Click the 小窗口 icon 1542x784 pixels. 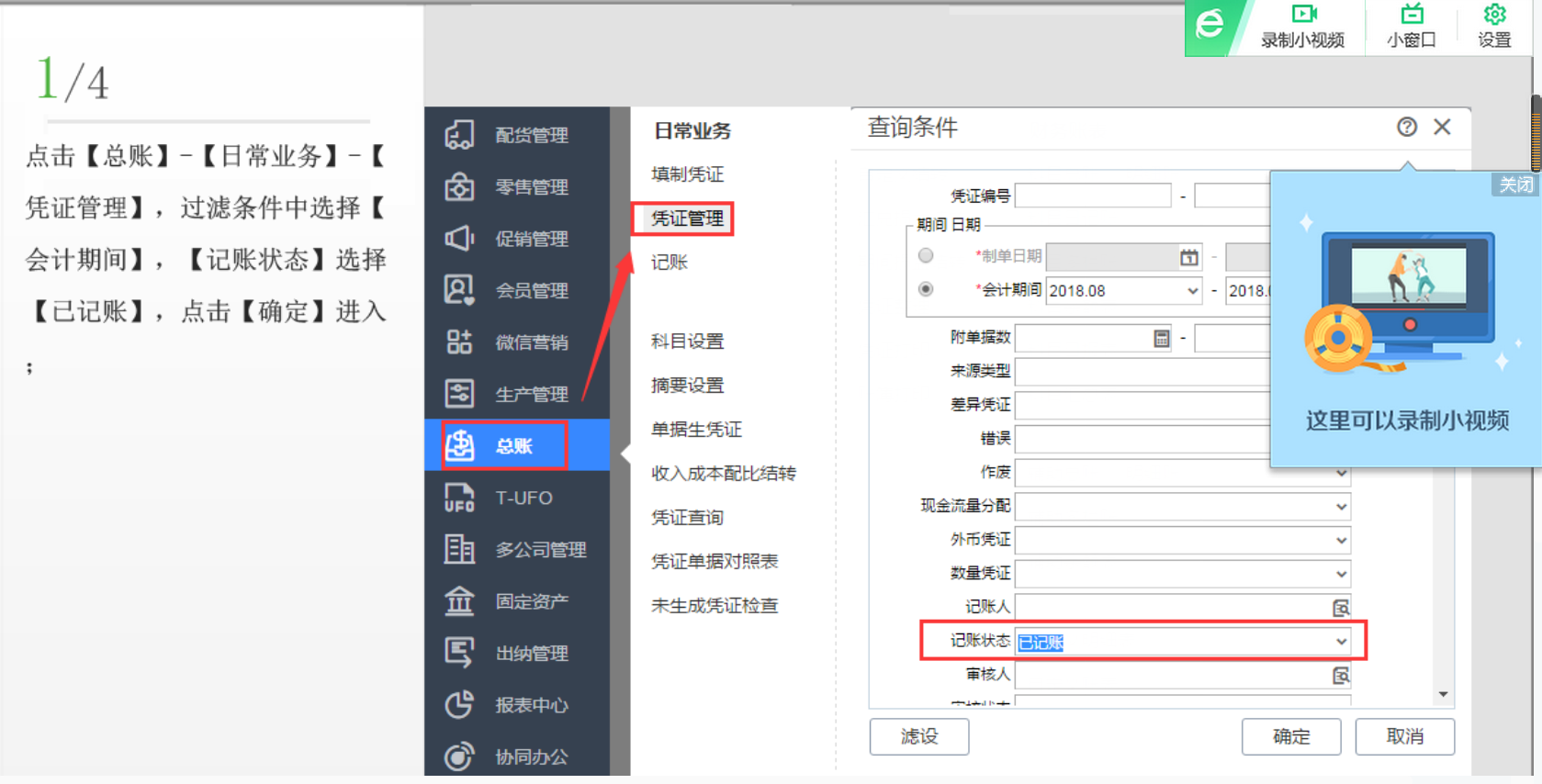pyautogui.click(x=1412, y=14)
